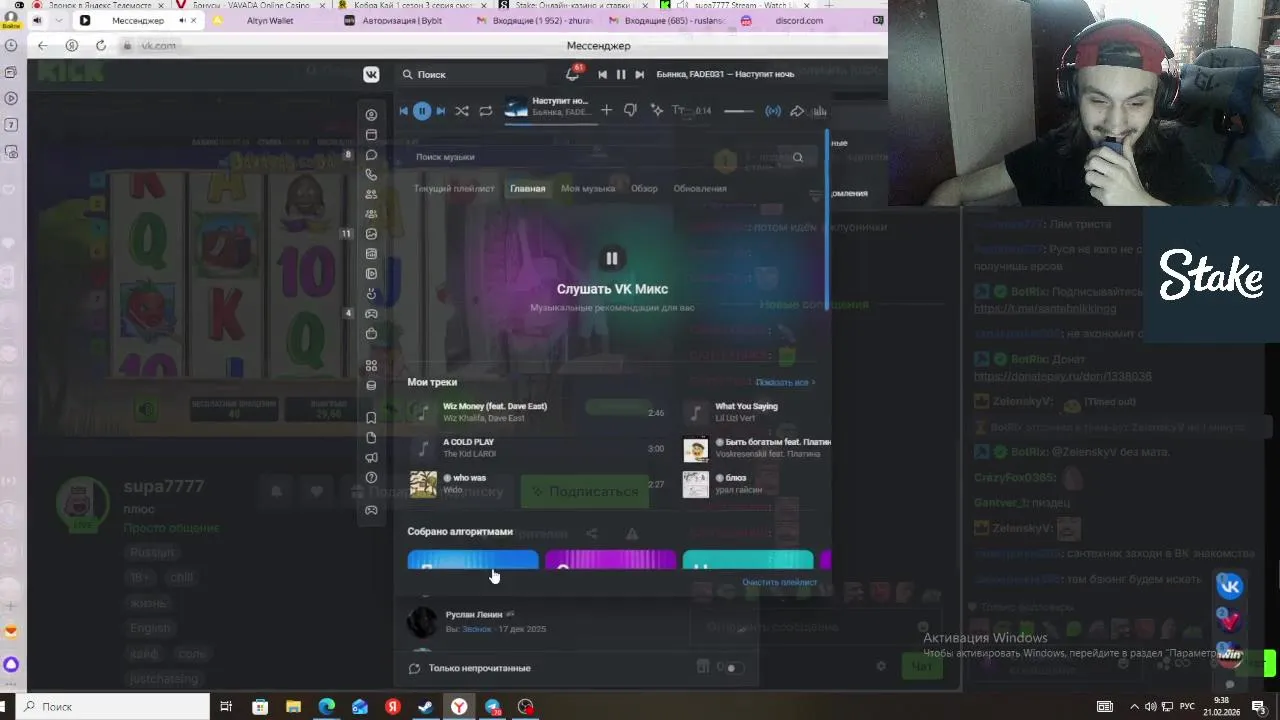
Task: Go back with the browser back arrow
Action: 42,45
